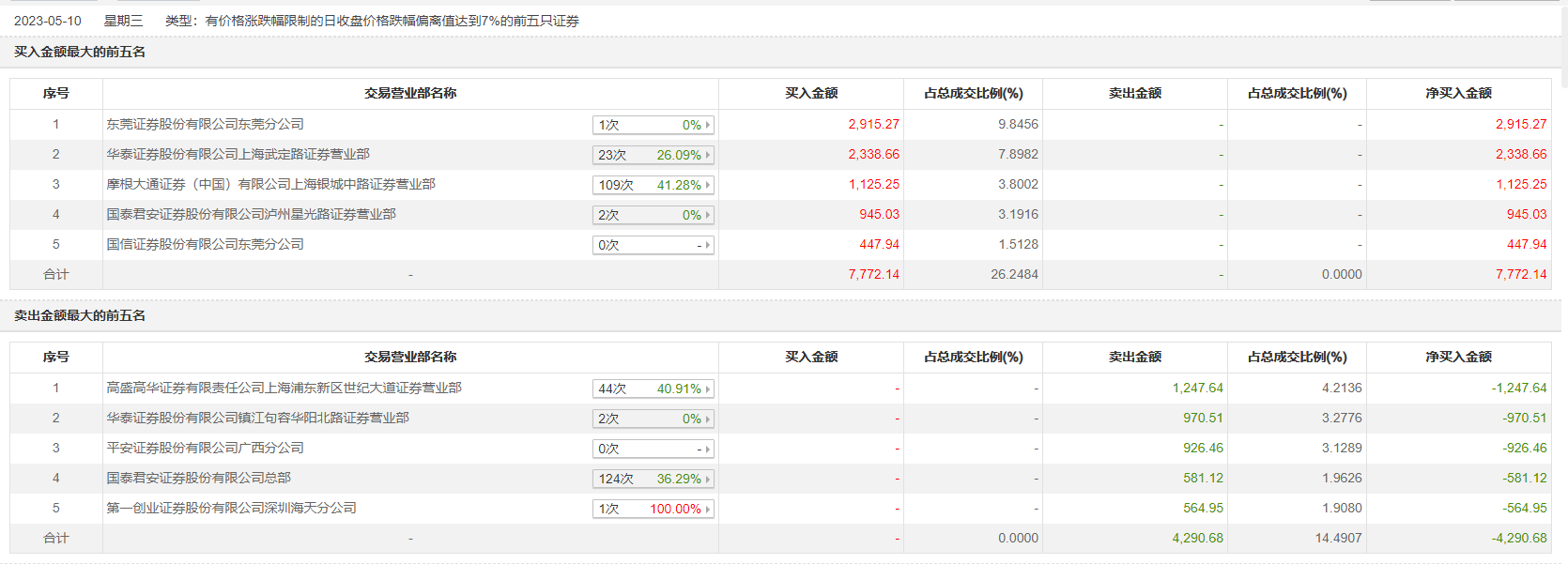The height and width of the screenshot is (564, 1568).
Task: Open 国泰君安证券泸州星光路证券营业部 link
Action: coord(251,214)
